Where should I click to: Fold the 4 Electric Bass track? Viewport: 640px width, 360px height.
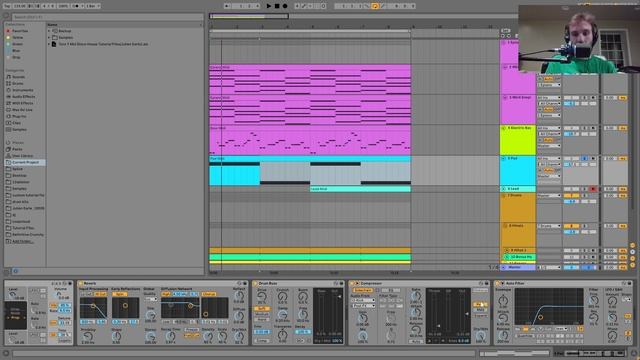(504, 128)
